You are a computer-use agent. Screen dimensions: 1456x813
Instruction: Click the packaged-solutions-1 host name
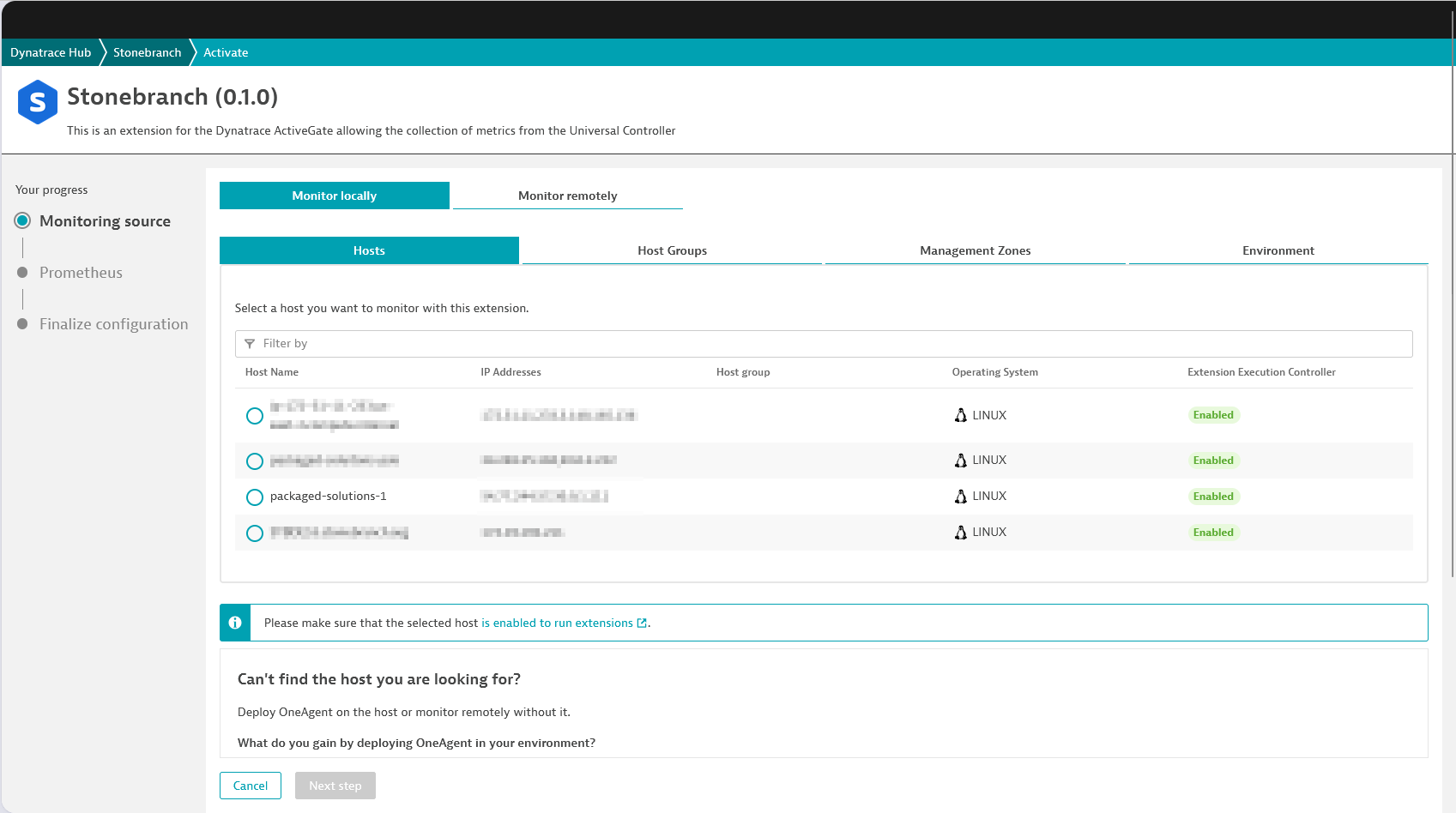pyautogui.click(x=328, y=497)
